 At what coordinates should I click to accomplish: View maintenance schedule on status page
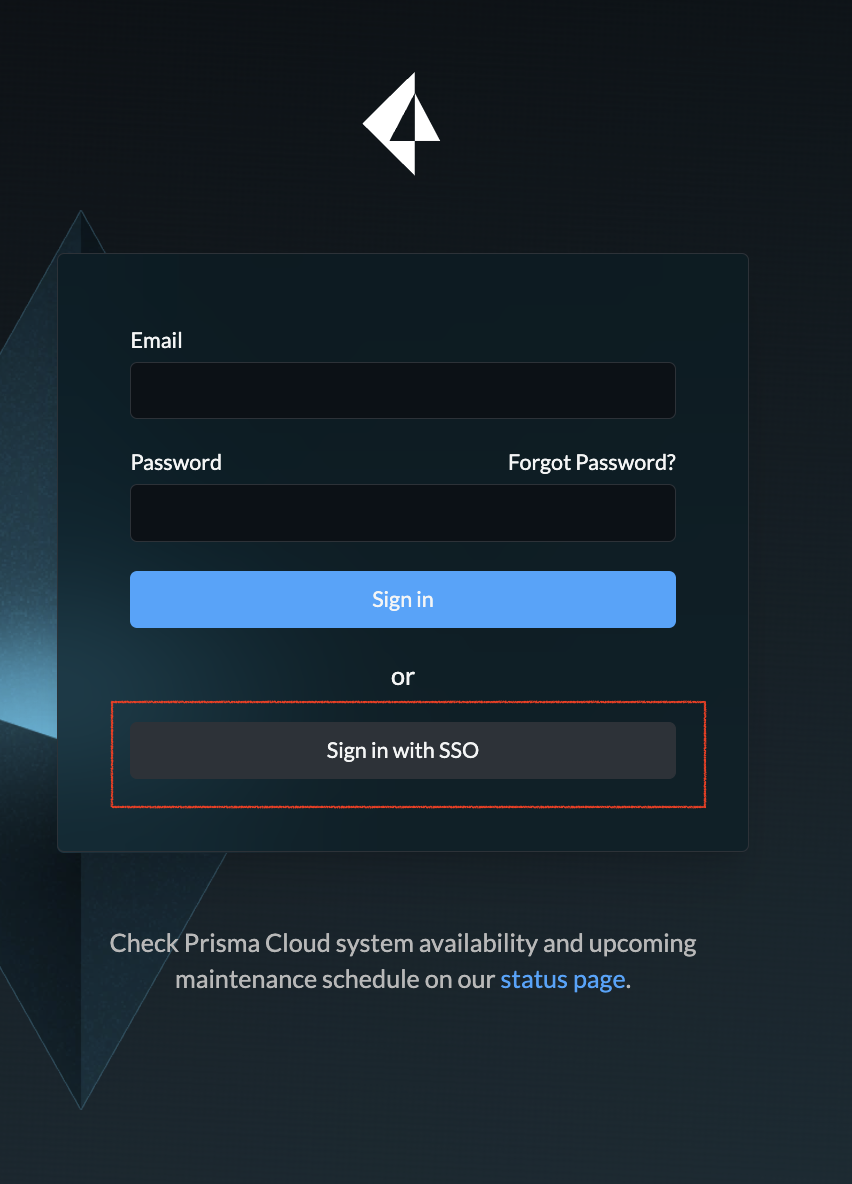pos(562,979)
